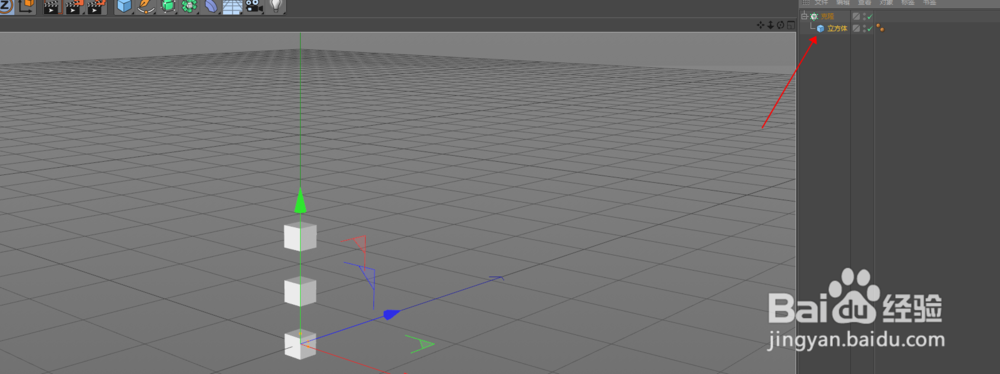Toggle the coordinate system mode icon
This screenshot has width=1000, height=374.
(x=27, y=6)
